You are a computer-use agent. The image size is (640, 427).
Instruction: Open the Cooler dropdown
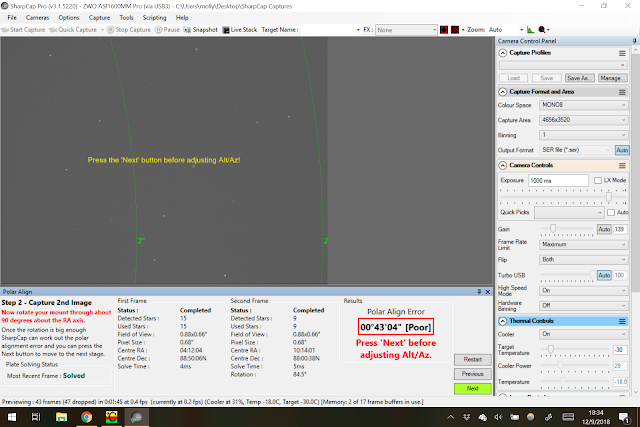583,334
